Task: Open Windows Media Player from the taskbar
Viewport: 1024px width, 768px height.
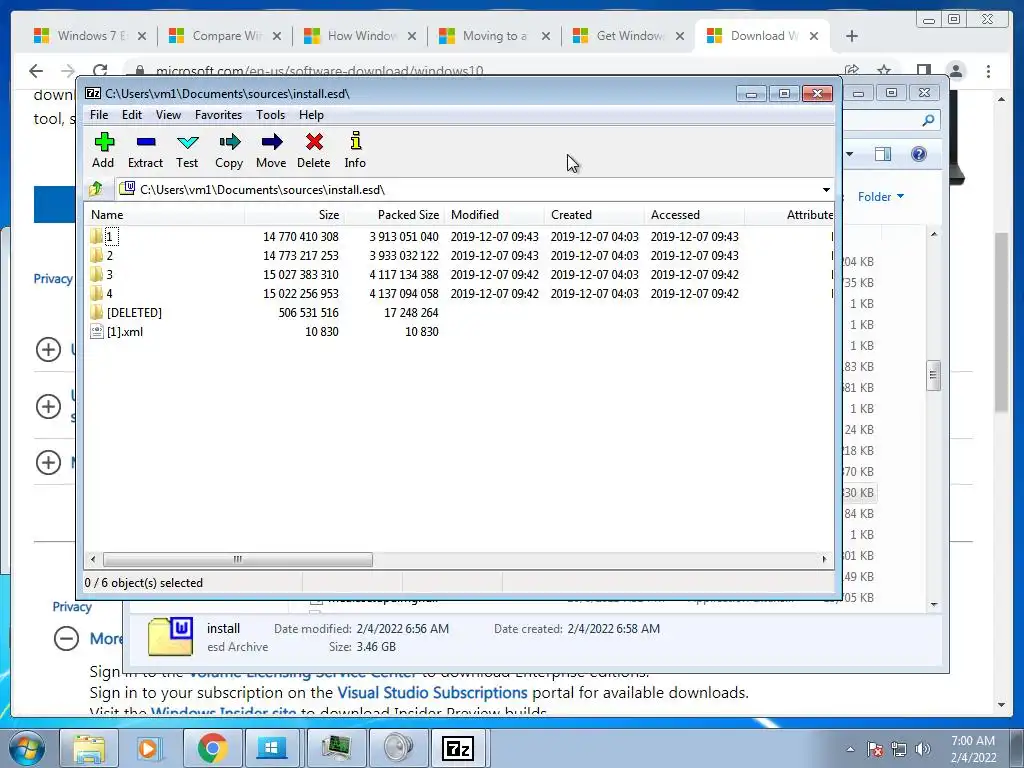Action: (x=150, y=748)
